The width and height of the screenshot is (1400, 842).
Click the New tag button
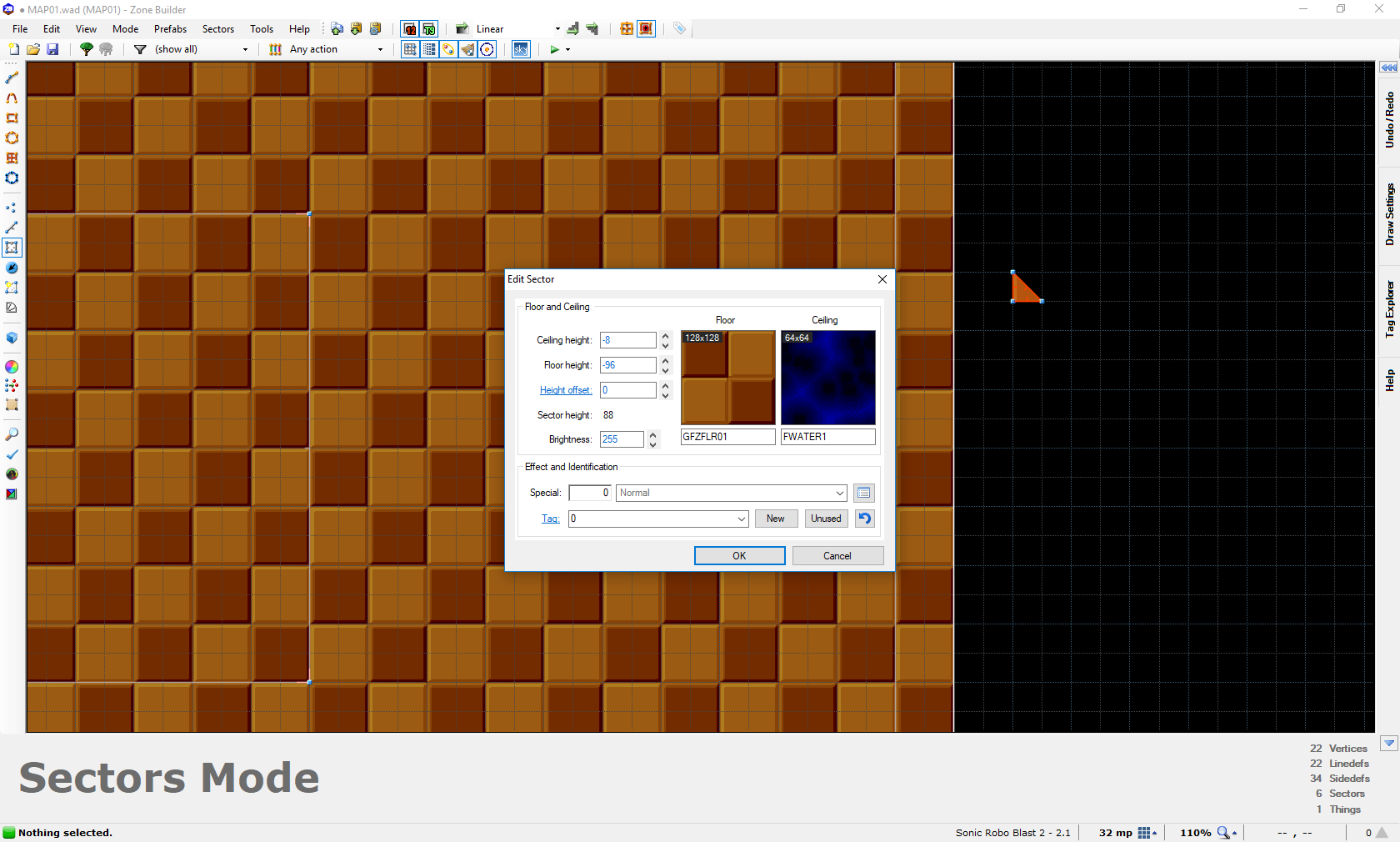pyautogui.click(x=776, y=519)
